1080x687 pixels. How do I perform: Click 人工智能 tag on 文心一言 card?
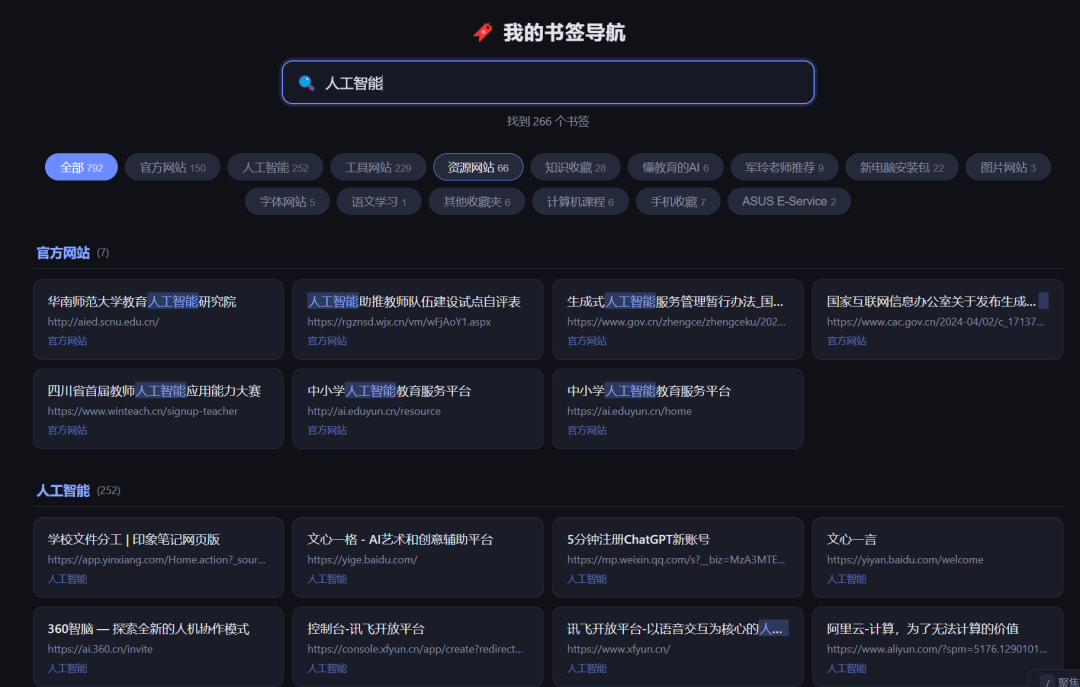coord(847,579)
